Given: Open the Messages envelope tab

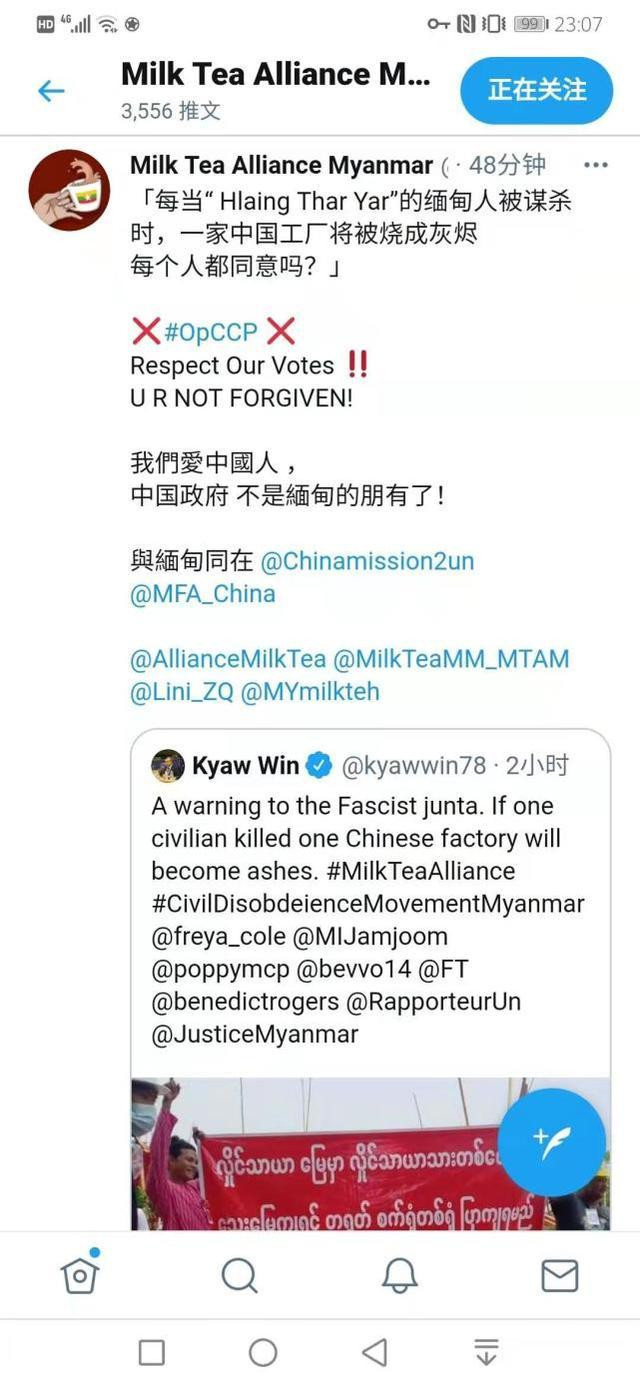Looking at the screenshot, I should [559, 1275].
